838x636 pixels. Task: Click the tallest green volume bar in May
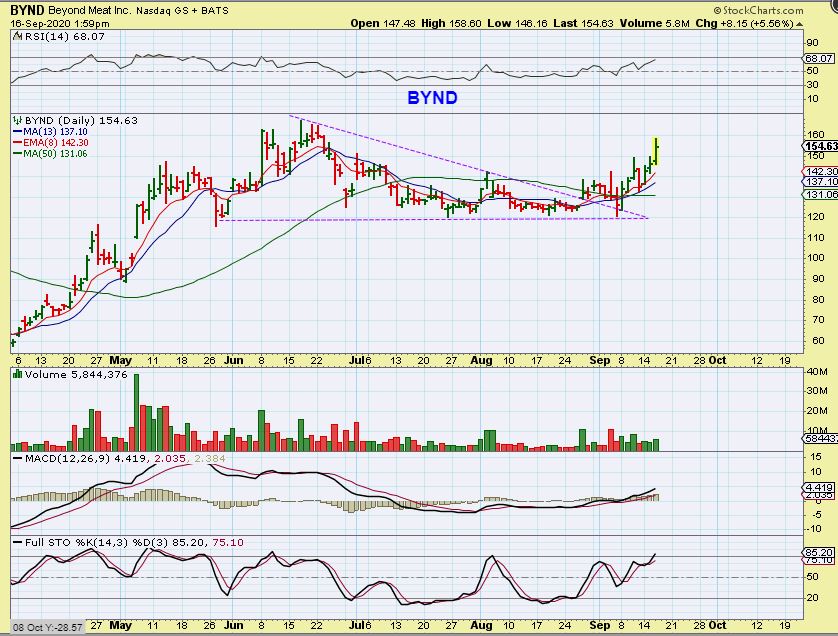136,413
